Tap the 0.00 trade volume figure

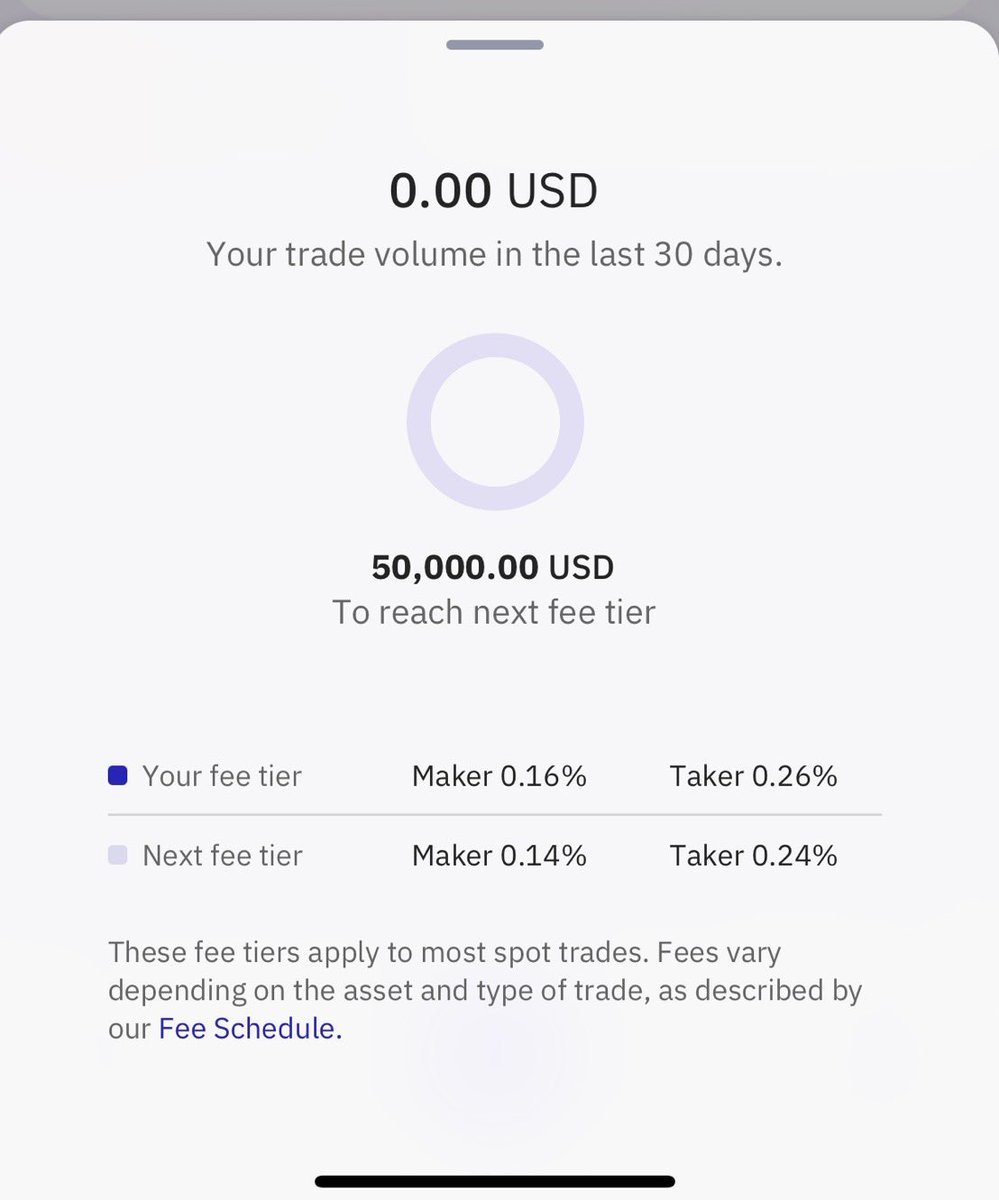440,190
